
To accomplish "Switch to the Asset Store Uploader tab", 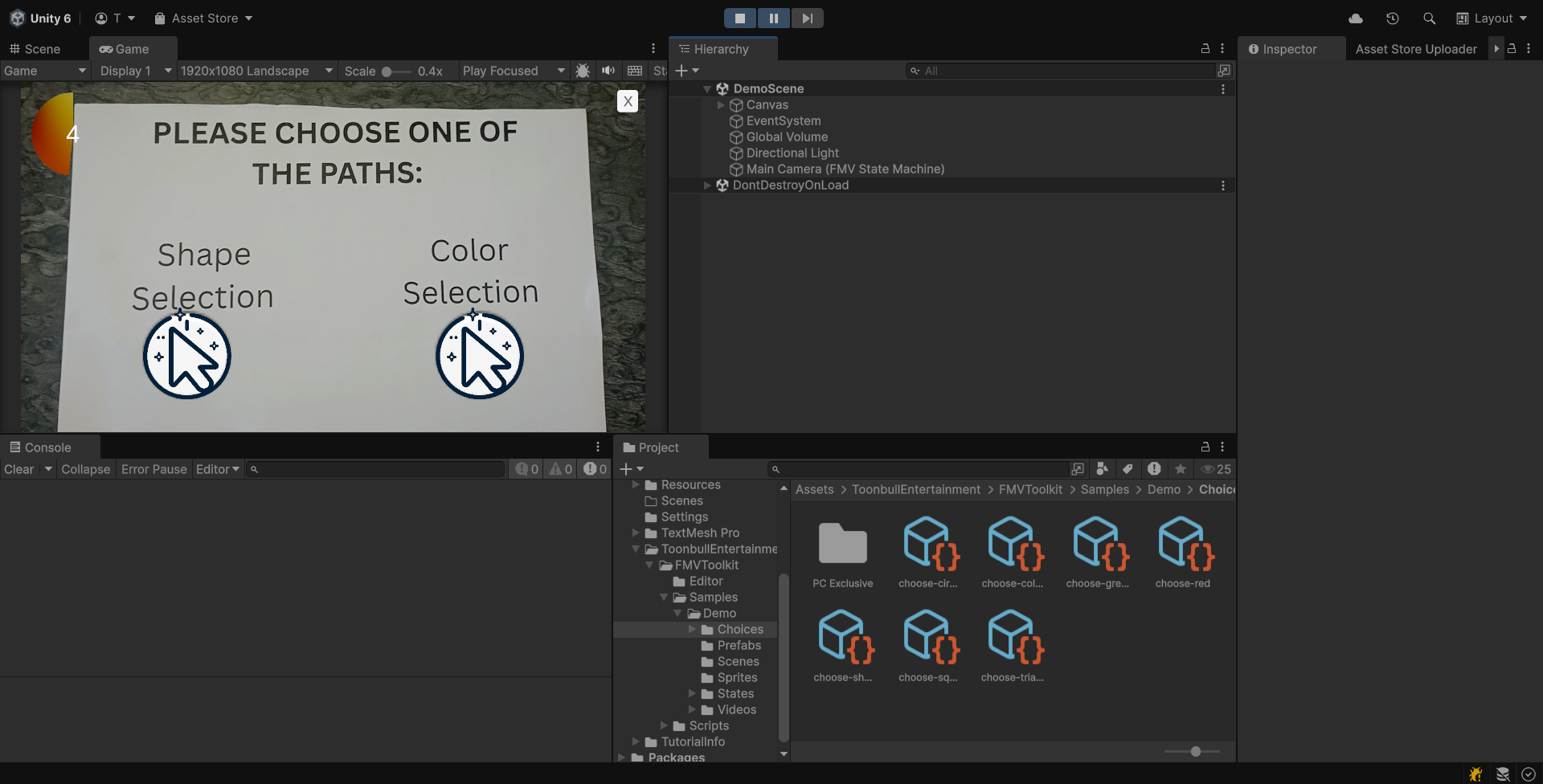I will (1415, 49).
